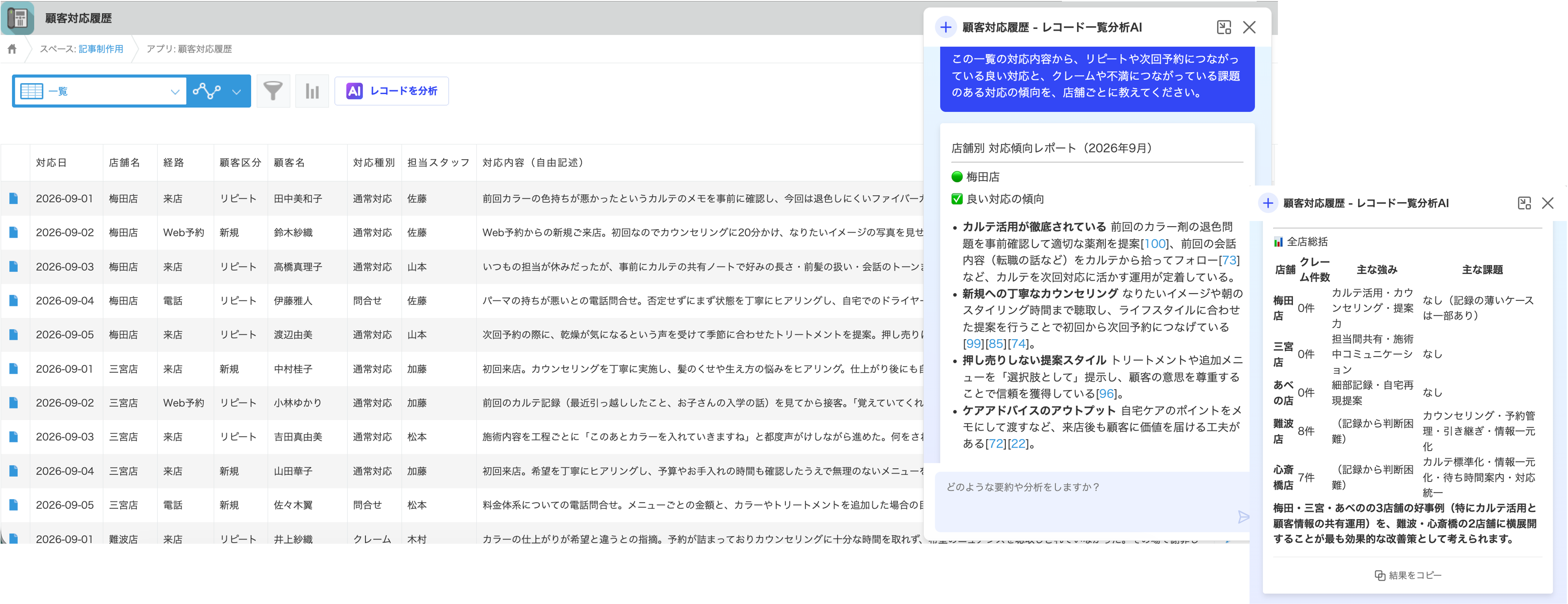Open citation link [96]

1106,394
